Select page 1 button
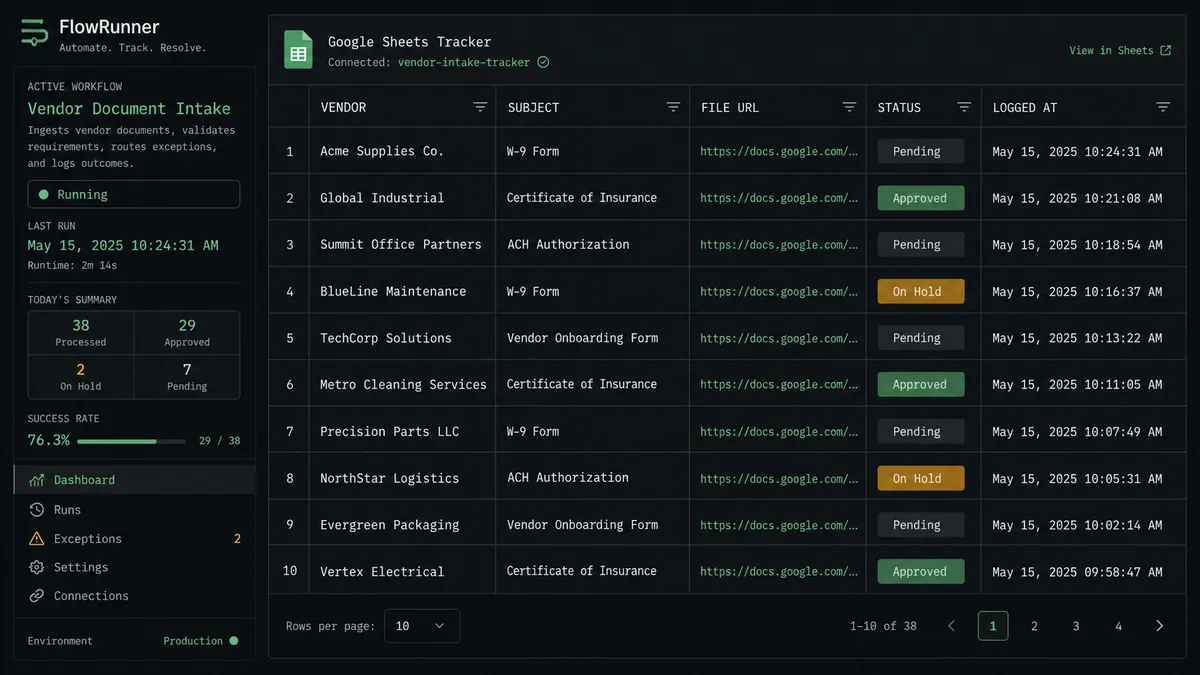The image size is (1200, 675). point(993,626)
